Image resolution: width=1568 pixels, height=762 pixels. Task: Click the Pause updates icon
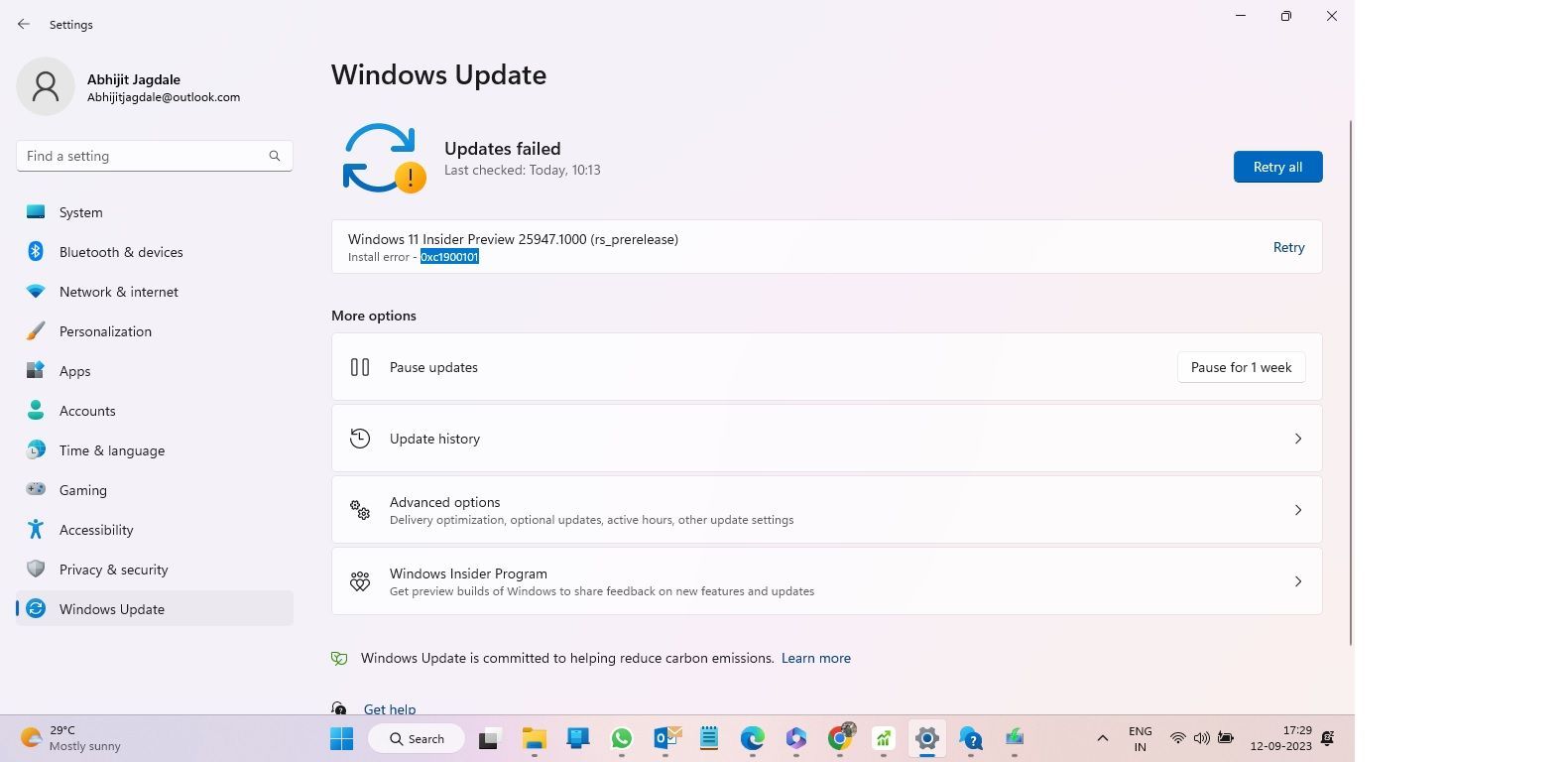[360, 367]
